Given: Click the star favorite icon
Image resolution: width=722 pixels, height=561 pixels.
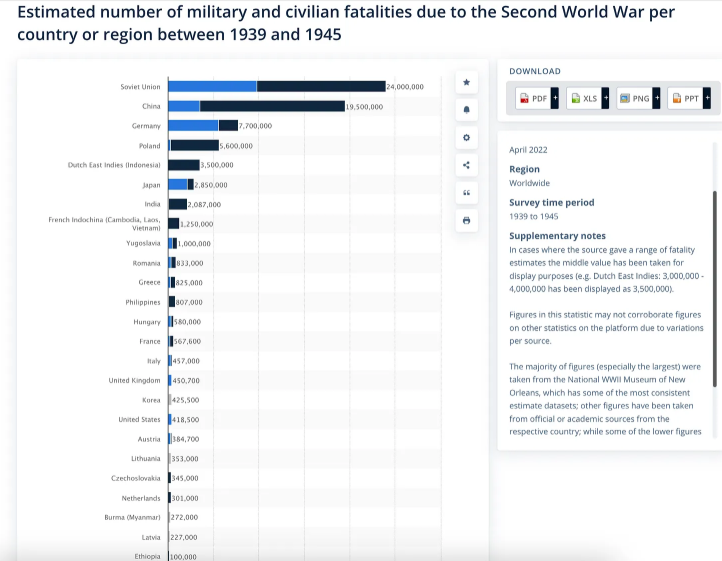Looking at the screenshot, I should pos(466,81).
